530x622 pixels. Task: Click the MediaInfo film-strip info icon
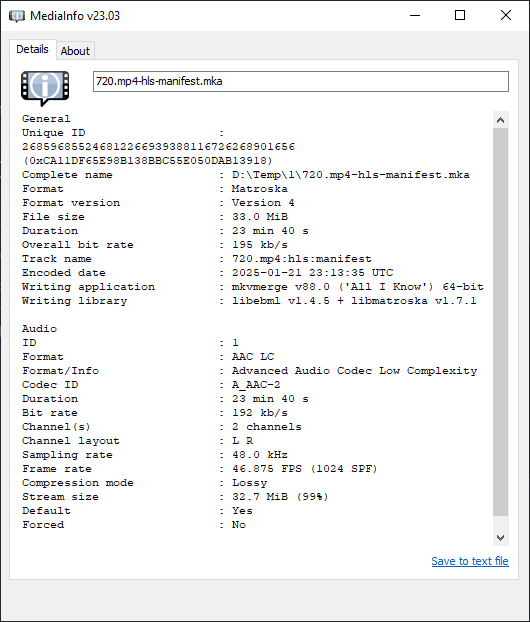point(45,88)
